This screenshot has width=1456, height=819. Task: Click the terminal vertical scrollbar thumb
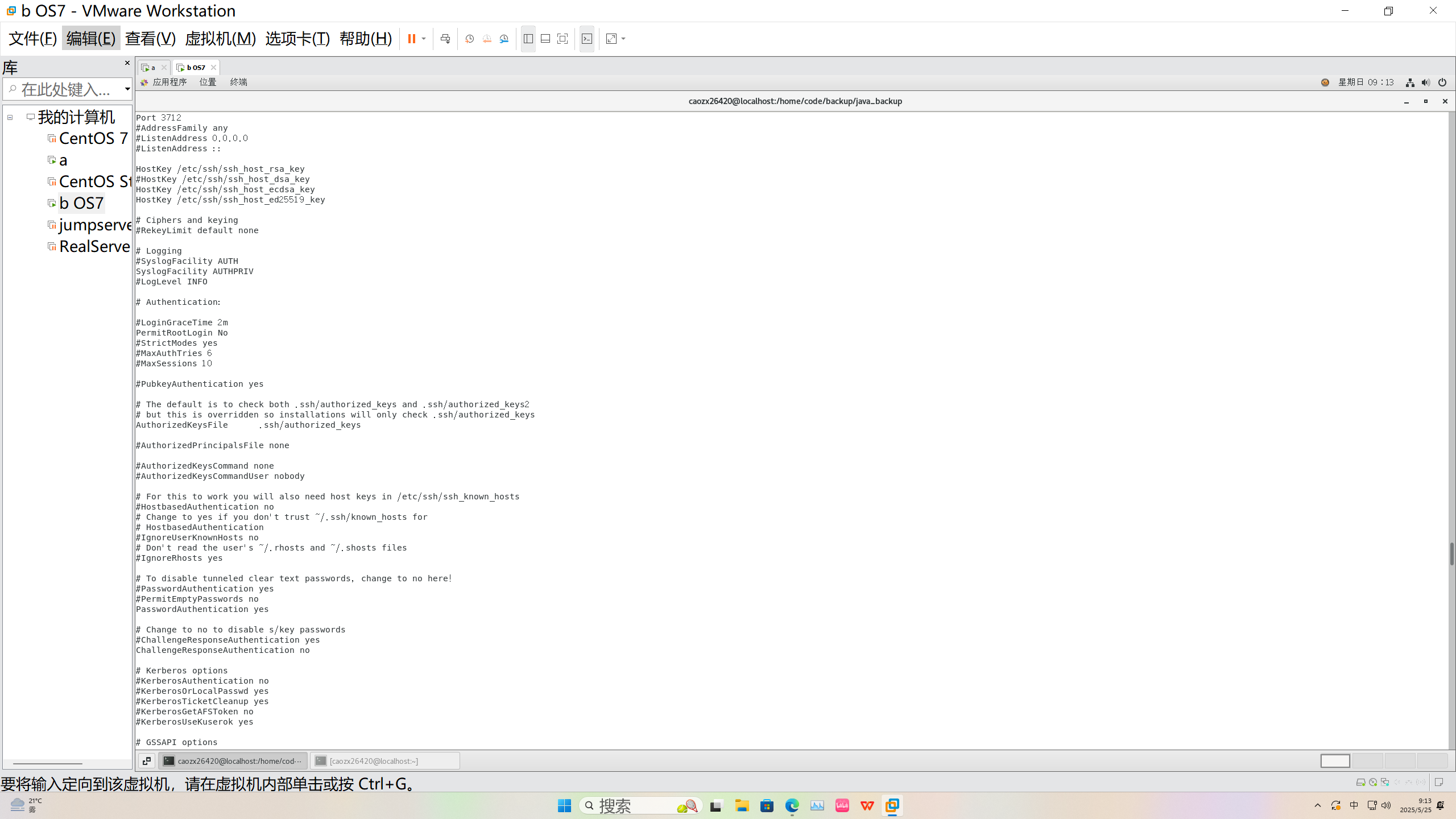coord(1451,554)
